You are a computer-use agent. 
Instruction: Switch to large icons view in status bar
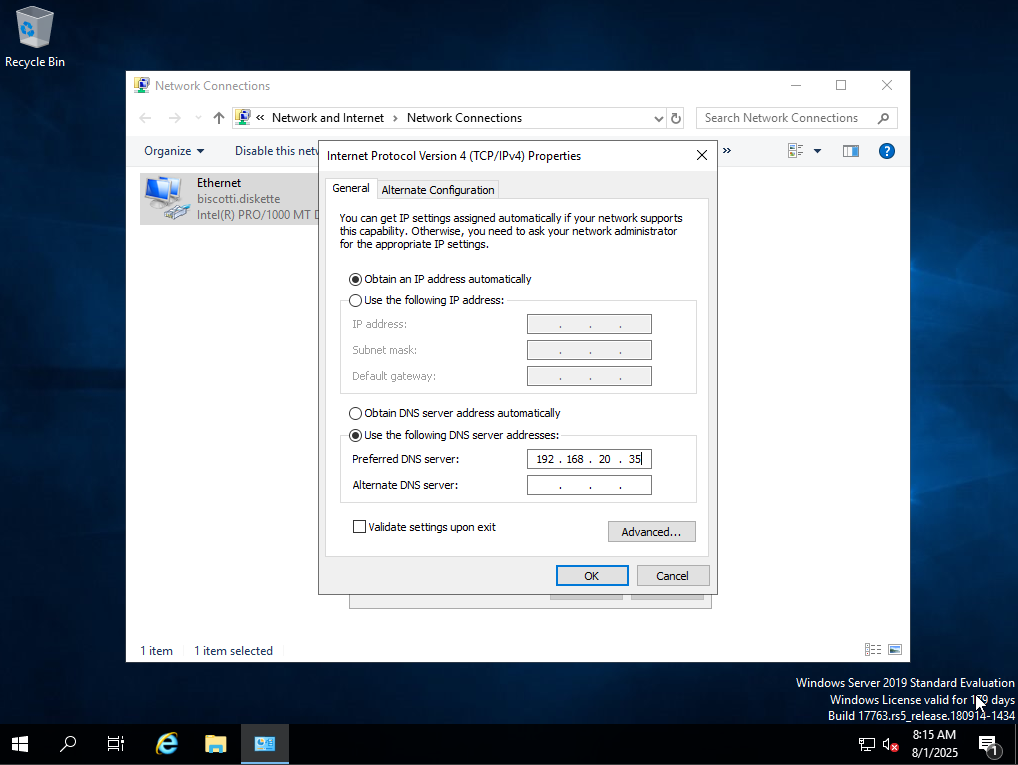[894, 650]
